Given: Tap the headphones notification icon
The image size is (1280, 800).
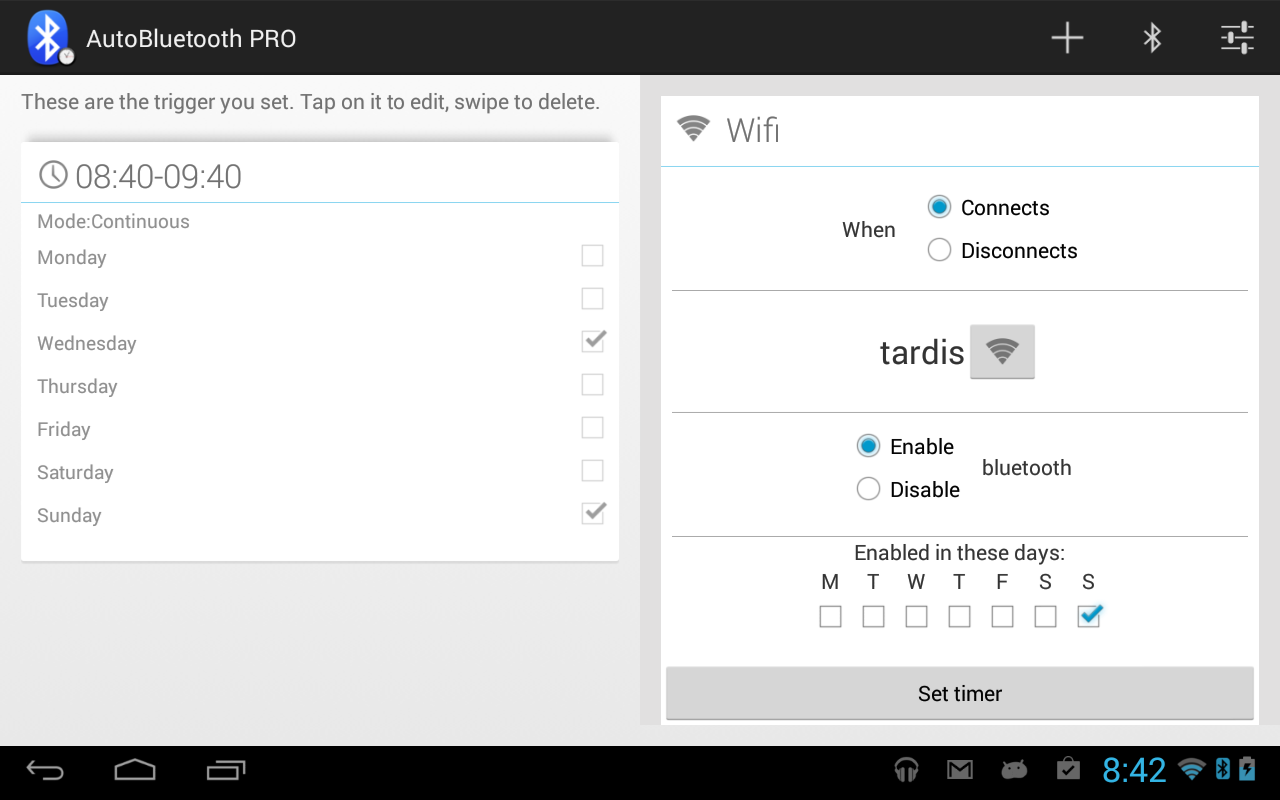Looking at the screenshot, I should (906, 769).
